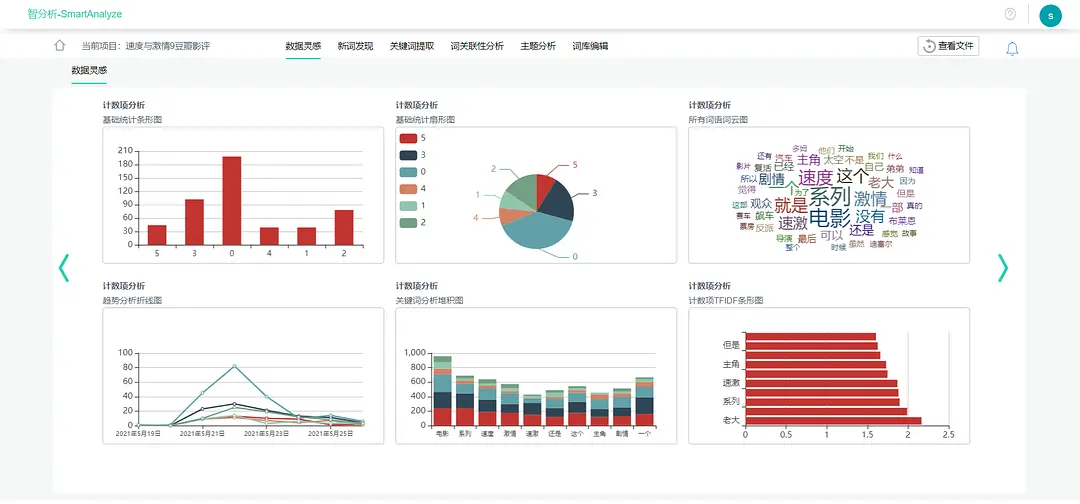
Task: Show previous charts with left arrow
Action: point(64,268)
